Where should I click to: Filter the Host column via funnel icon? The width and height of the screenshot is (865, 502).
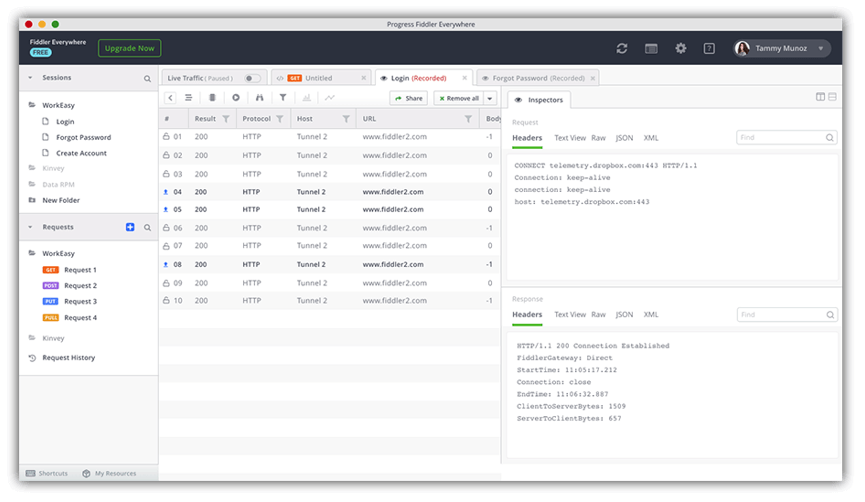click(x=346, y=119)
